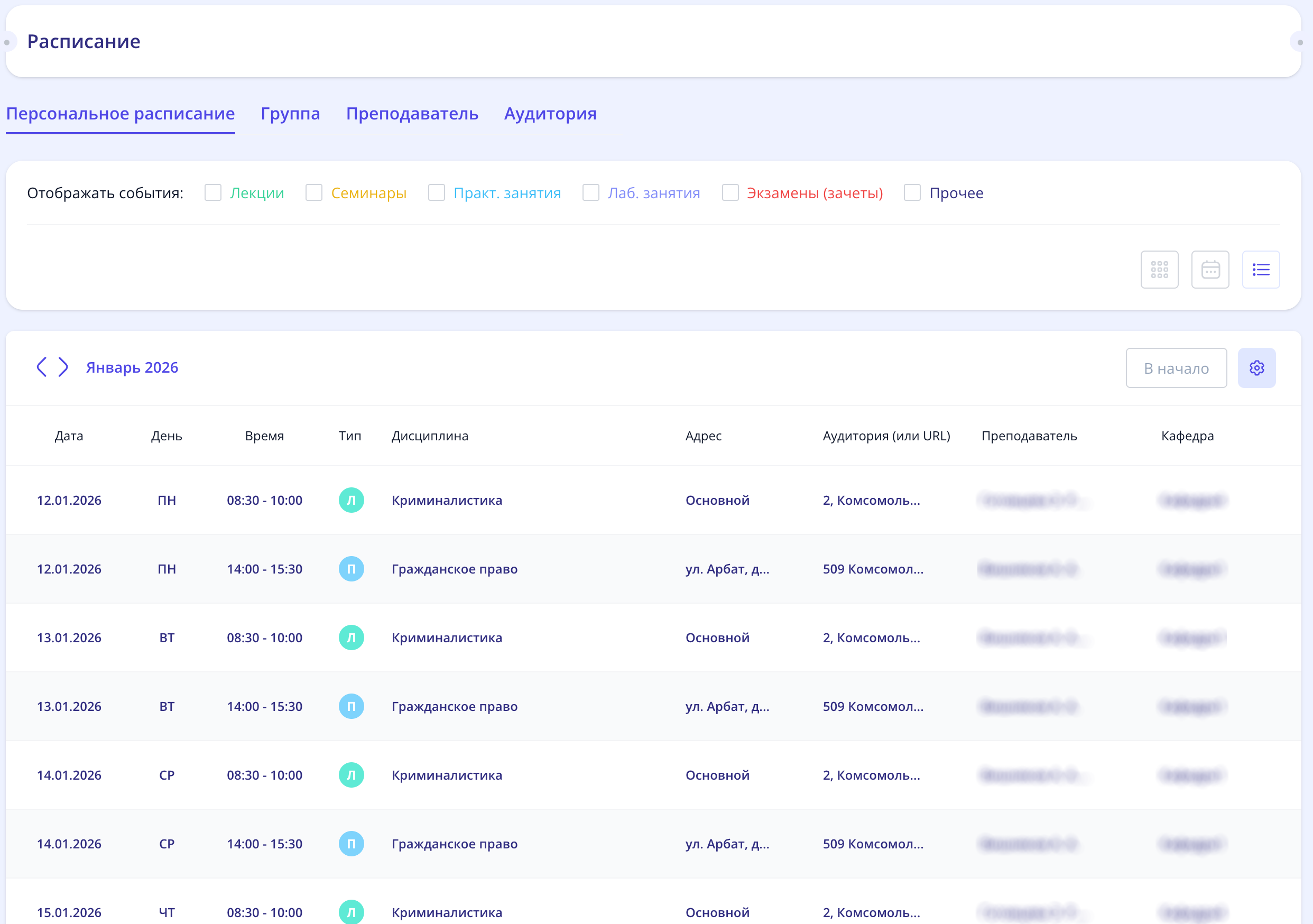Select the 13.01.2026 14:00 Гражданское право row
This screenshot has width=1313, height=924.
tap(454, 706)
